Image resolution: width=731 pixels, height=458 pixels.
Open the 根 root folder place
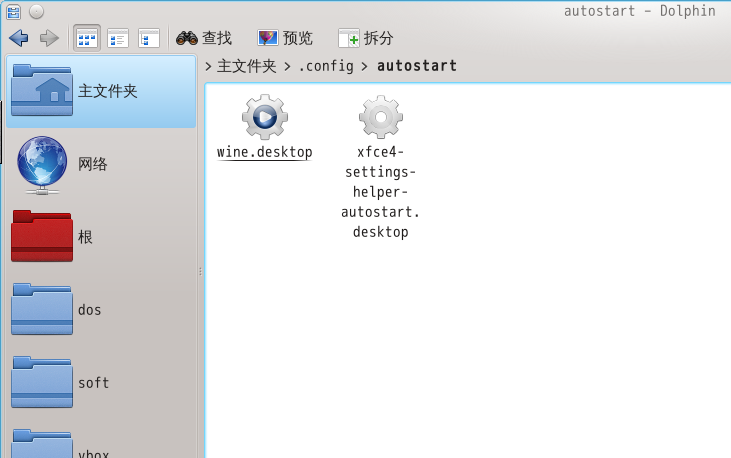101,237
